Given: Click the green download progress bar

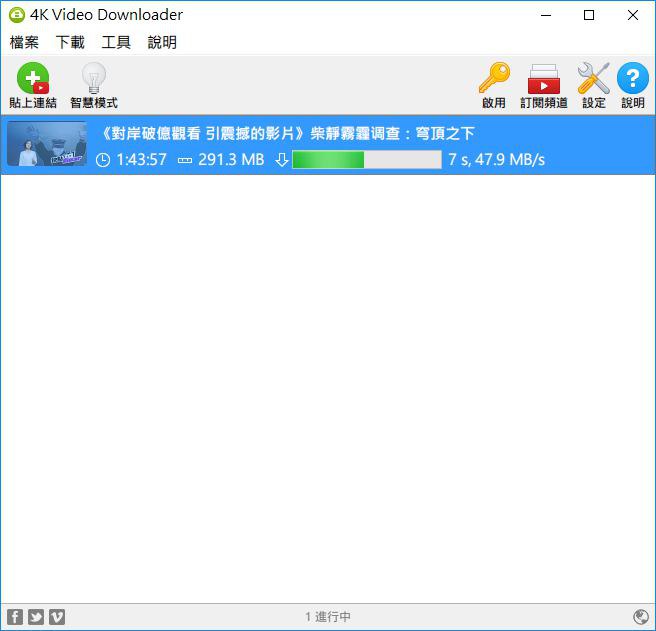Looking at the screenshot, I should tap(366, 159).
